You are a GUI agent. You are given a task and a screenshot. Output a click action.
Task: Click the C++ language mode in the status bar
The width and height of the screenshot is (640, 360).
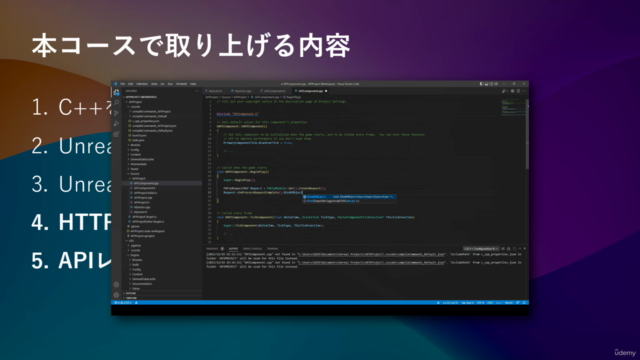(x=499, y=302)
